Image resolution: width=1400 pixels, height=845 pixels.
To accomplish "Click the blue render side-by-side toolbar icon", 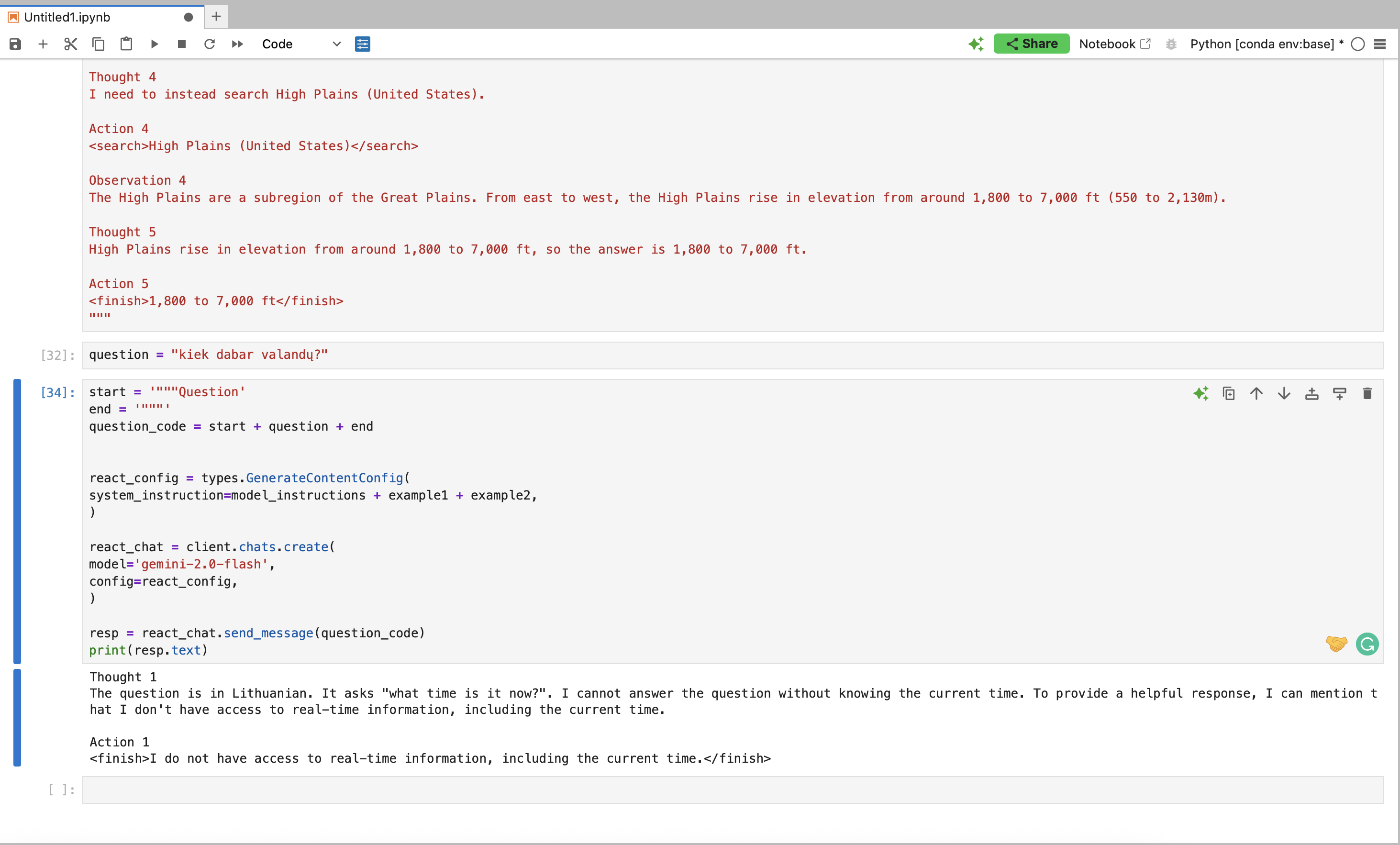I will 363,44.
